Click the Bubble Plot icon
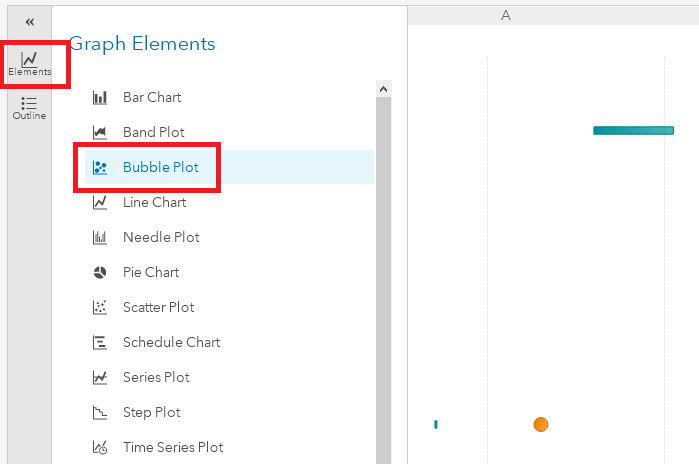The width and height of the screenshot is (699, 464). (x=100, y=168)
